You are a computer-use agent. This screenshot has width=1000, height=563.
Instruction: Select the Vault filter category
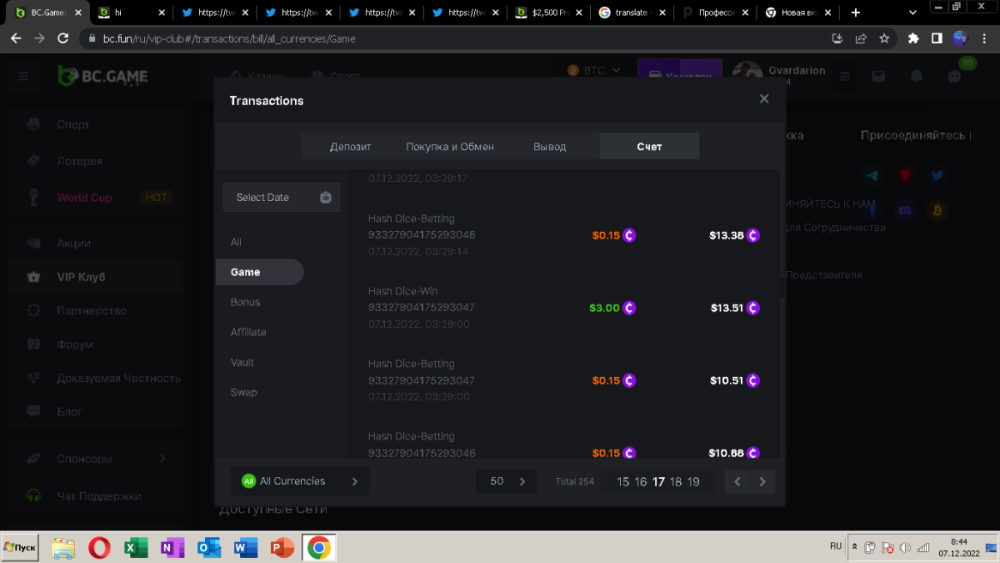242,362
